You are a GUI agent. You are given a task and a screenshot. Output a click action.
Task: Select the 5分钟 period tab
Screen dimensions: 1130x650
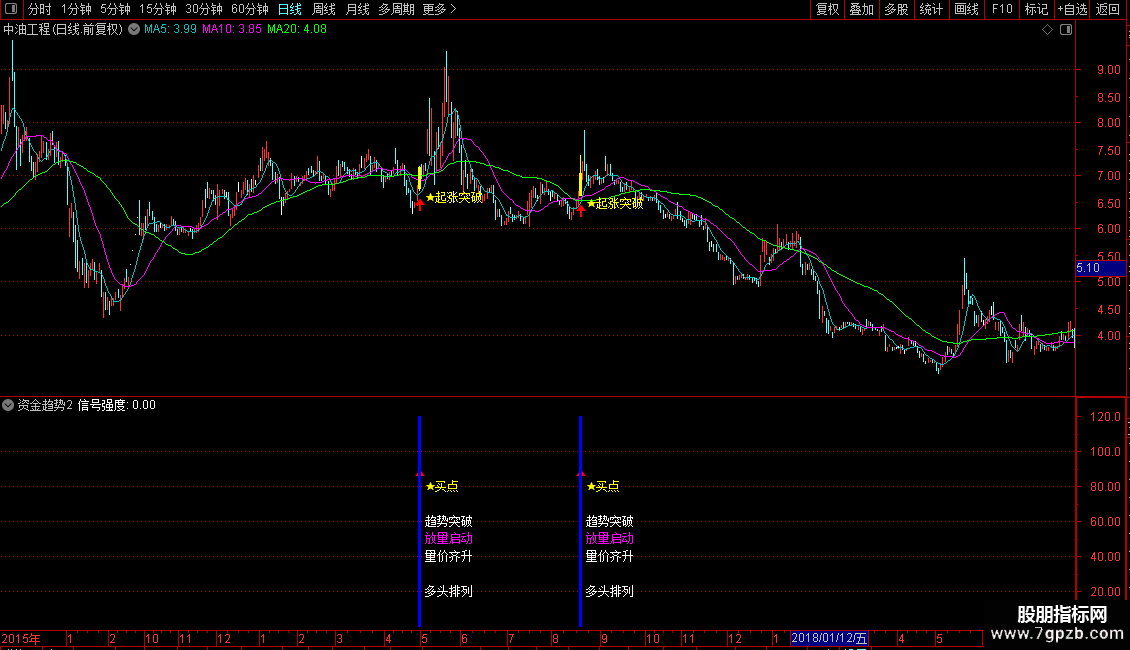coord(115,9)
